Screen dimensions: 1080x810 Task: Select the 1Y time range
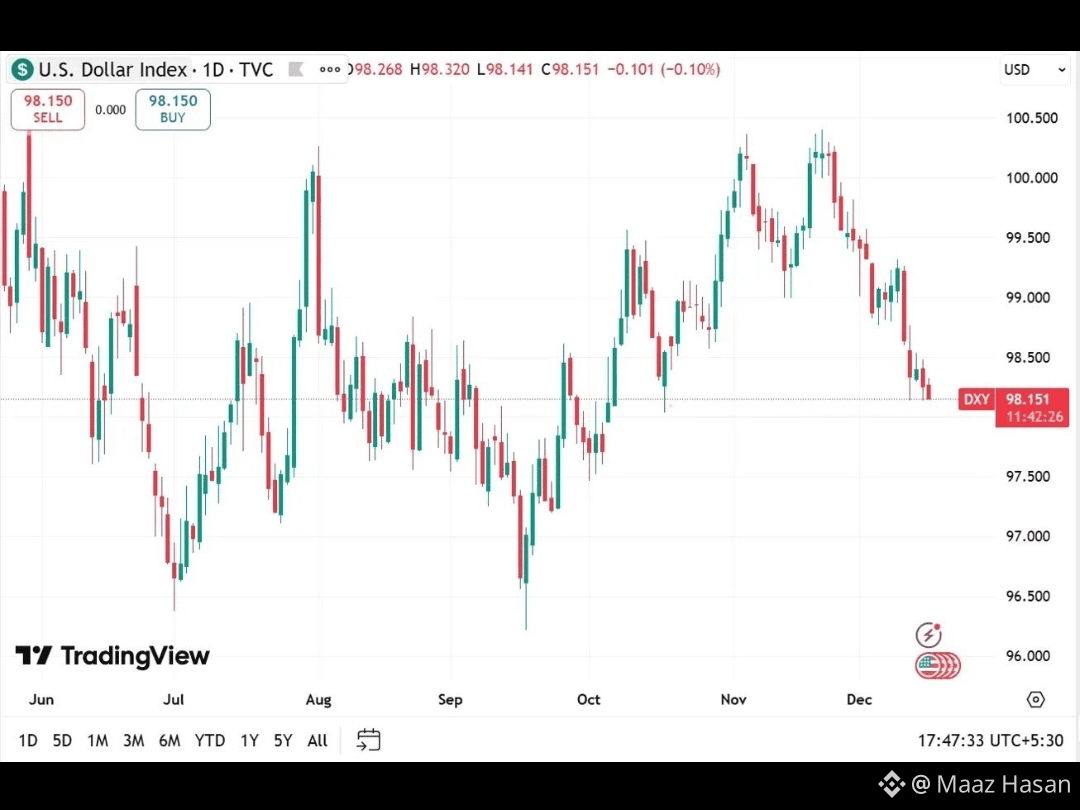(x=249, y=740)
